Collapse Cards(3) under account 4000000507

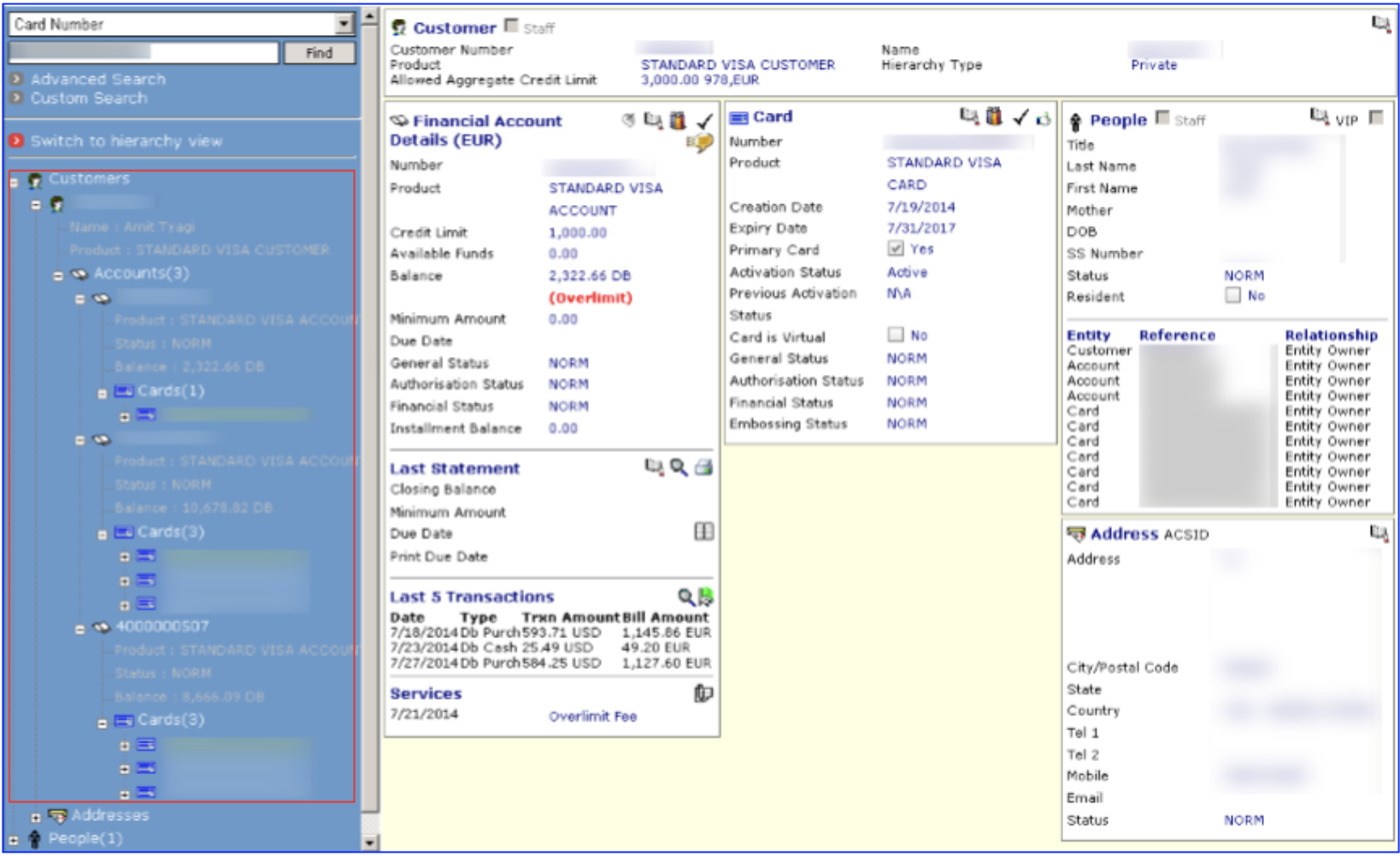(x=103, y=723)
